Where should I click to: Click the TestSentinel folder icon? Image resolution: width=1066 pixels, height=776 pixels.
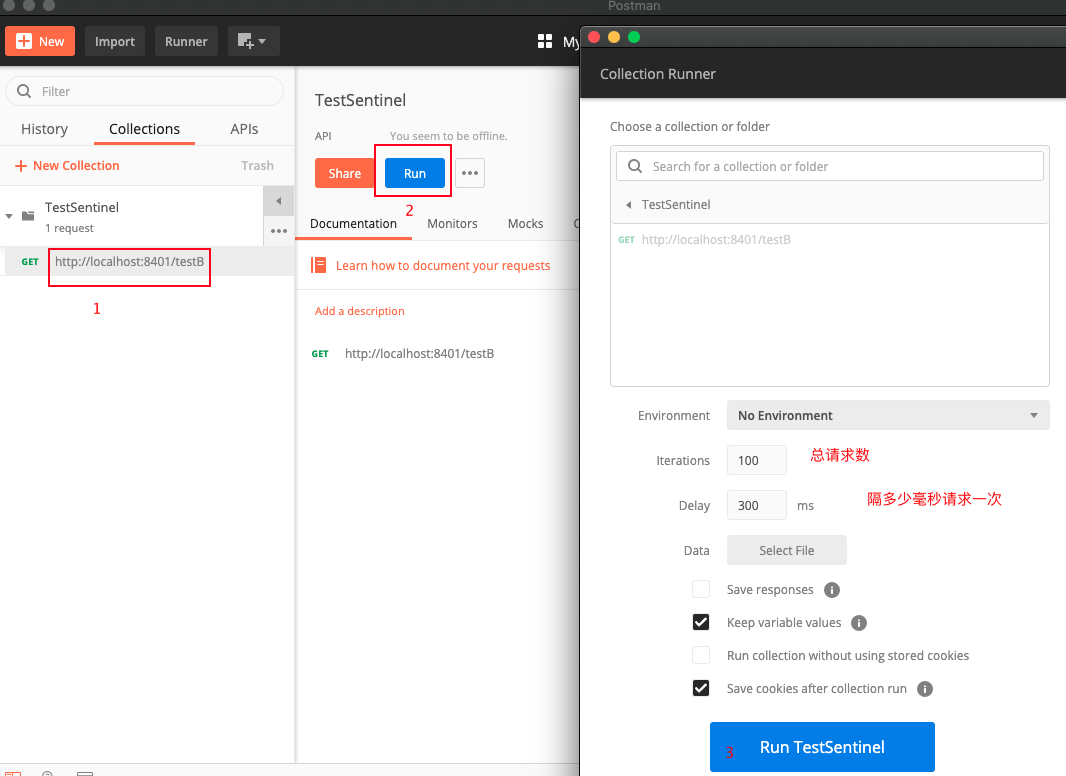point(28,216)
